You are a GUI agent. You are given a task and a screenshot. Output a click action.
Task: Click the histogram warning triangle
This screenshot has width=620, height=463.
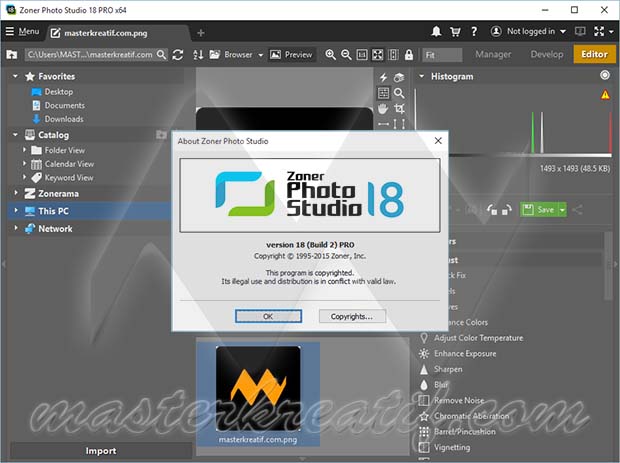[605, 95]
